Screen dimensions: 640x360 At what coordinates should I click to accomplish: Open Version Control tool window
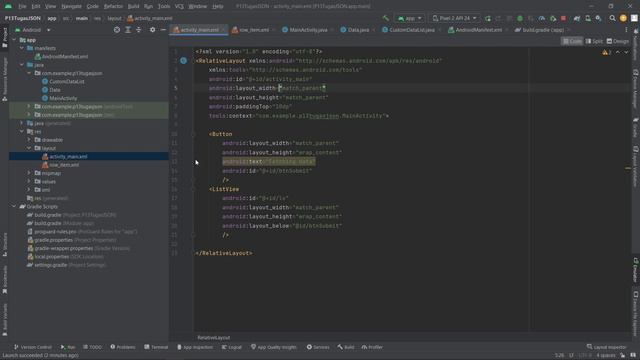pos(33,347)
